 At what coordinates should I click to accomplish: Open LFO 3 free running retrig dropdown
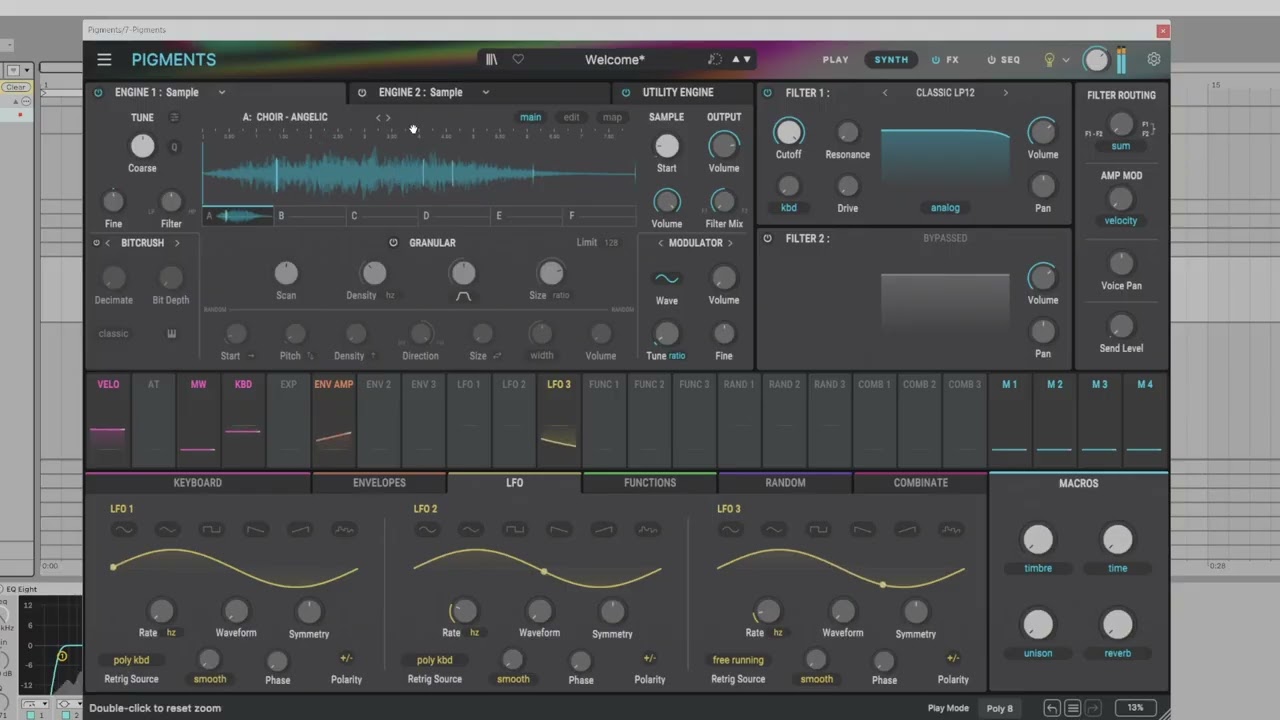738,660
